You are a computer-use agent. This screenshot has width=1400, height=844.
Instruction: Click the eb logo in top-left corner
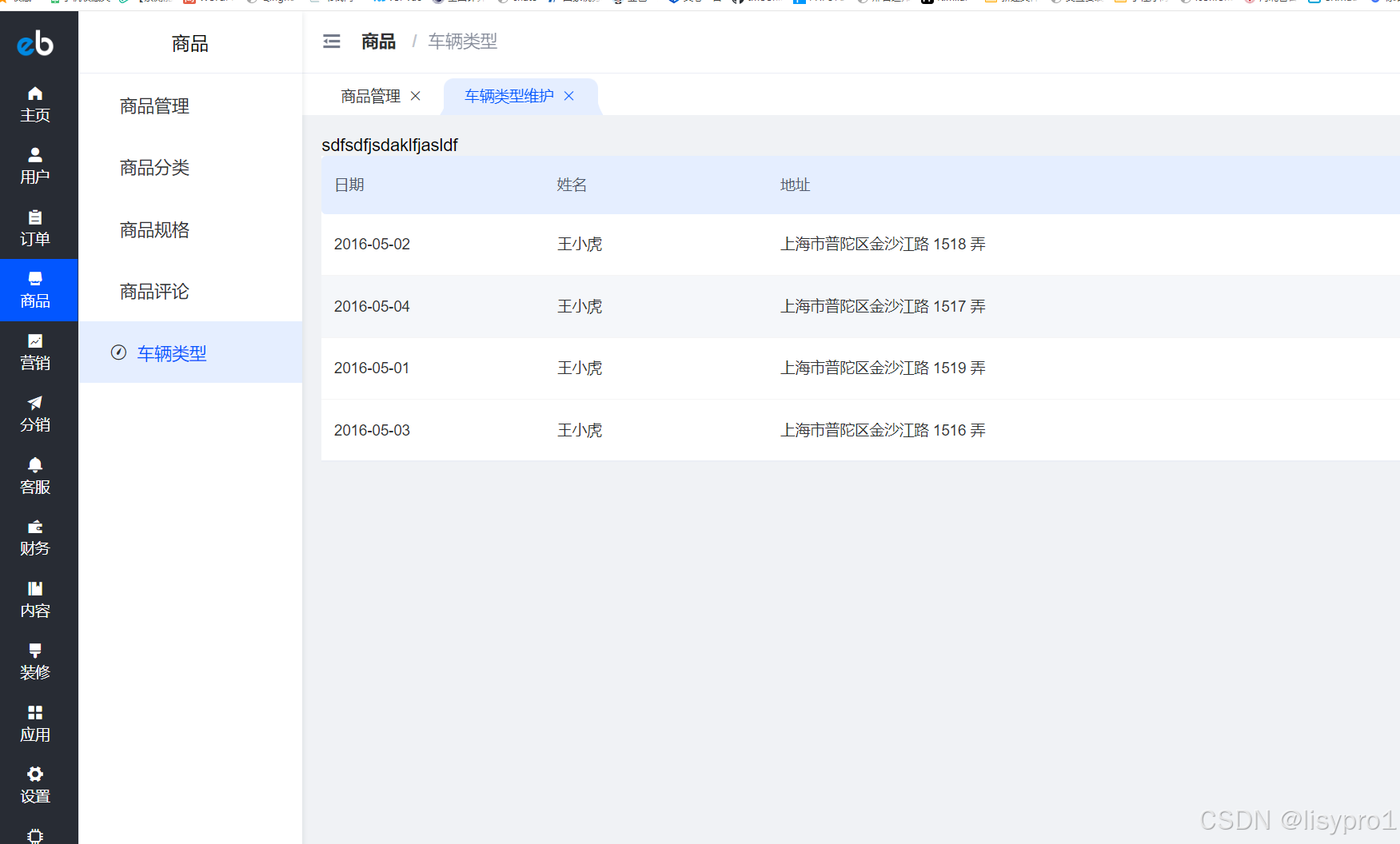tap(34, 44)
